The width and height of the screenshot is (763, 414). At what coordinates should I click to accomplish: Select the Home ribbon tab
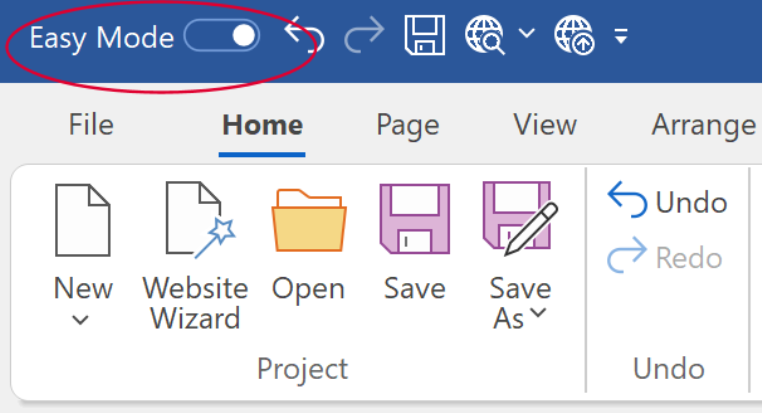coord(262,125)
